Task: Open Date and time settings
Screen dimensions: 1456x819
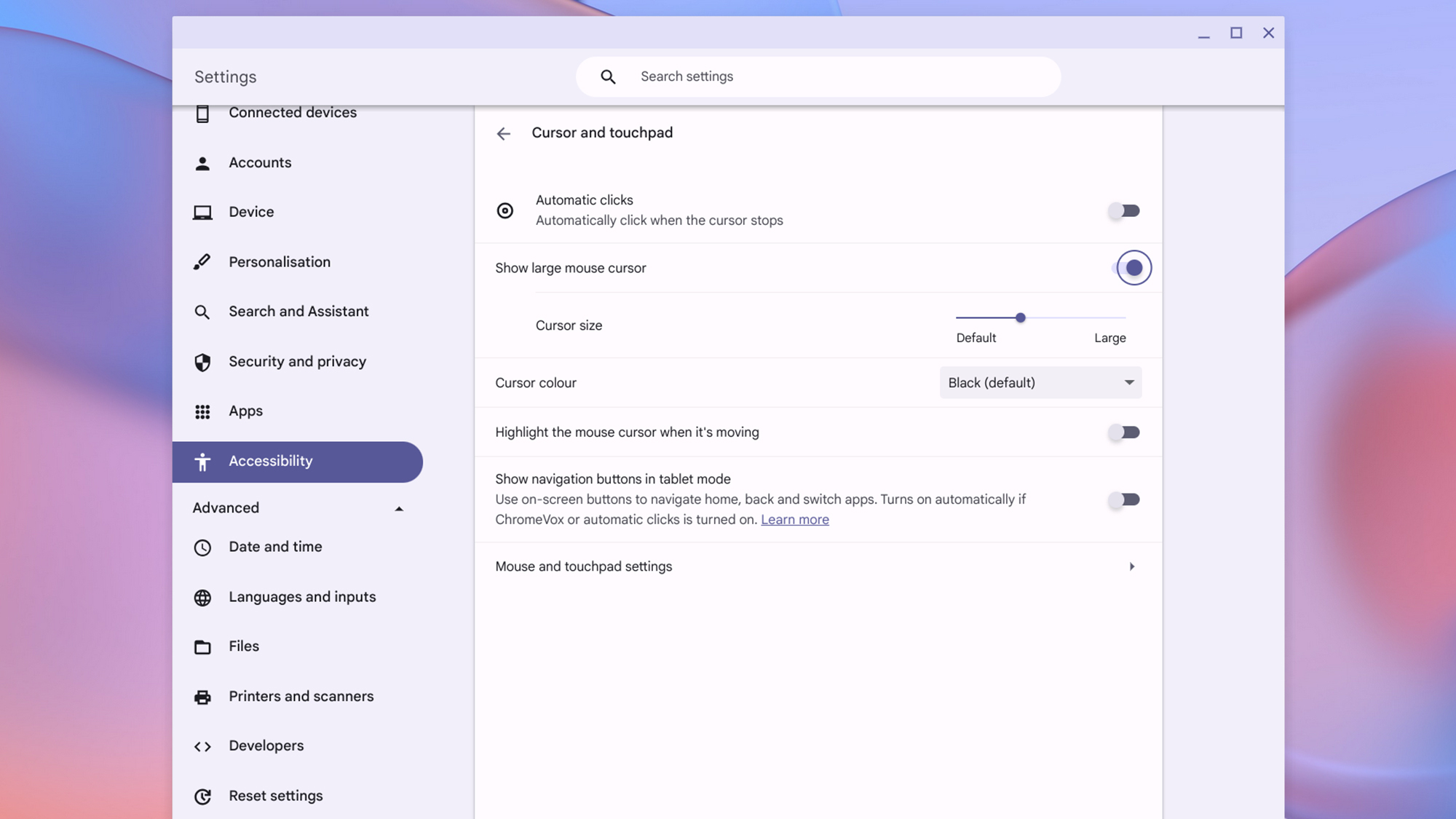Action: point(275,547)
